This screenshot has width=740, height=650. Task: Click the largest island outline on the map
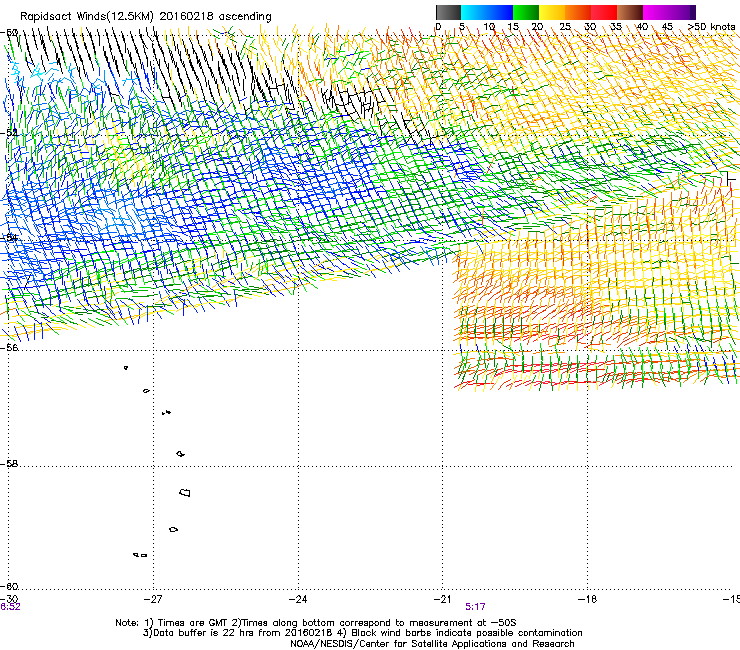185,493
